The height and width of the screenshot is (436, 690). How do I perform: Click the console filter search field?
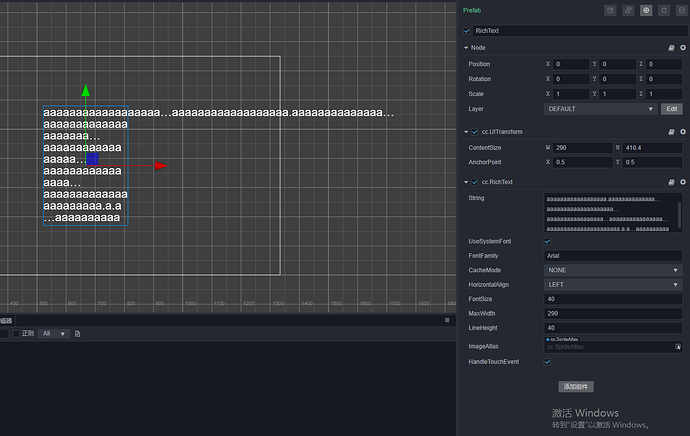[4, 334]
